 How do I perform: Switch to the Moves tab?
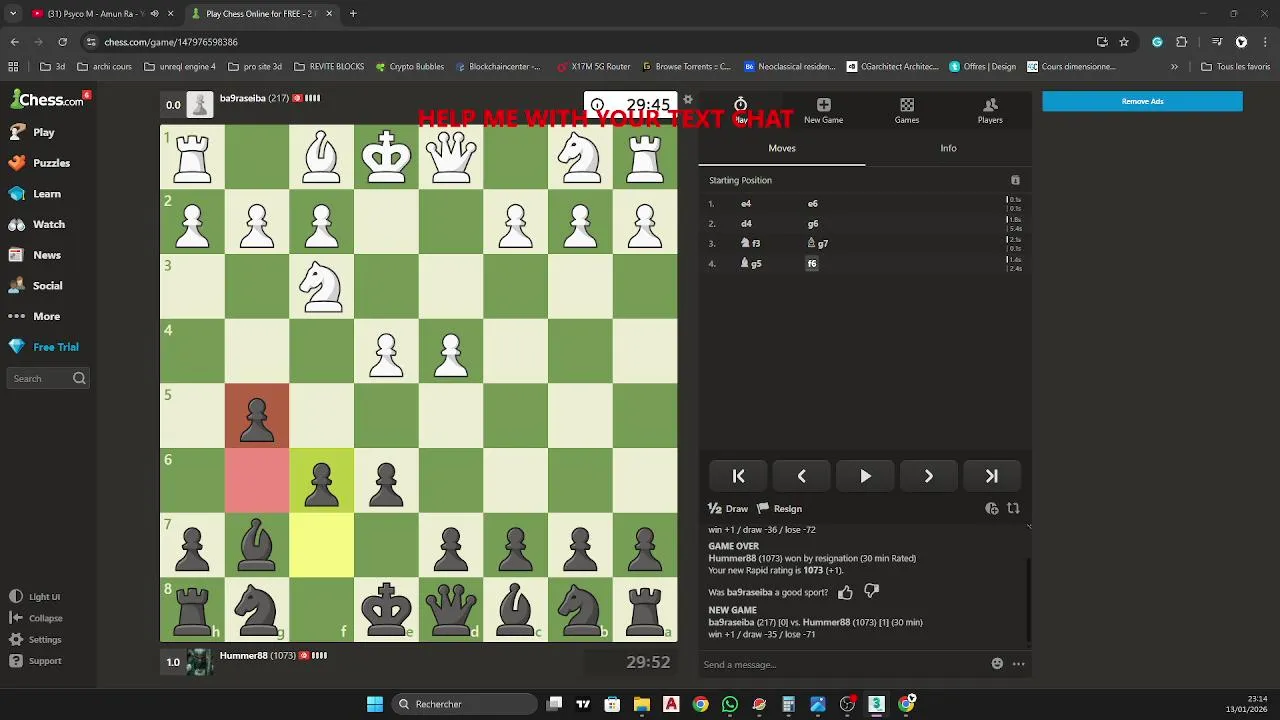pos(782,148)
